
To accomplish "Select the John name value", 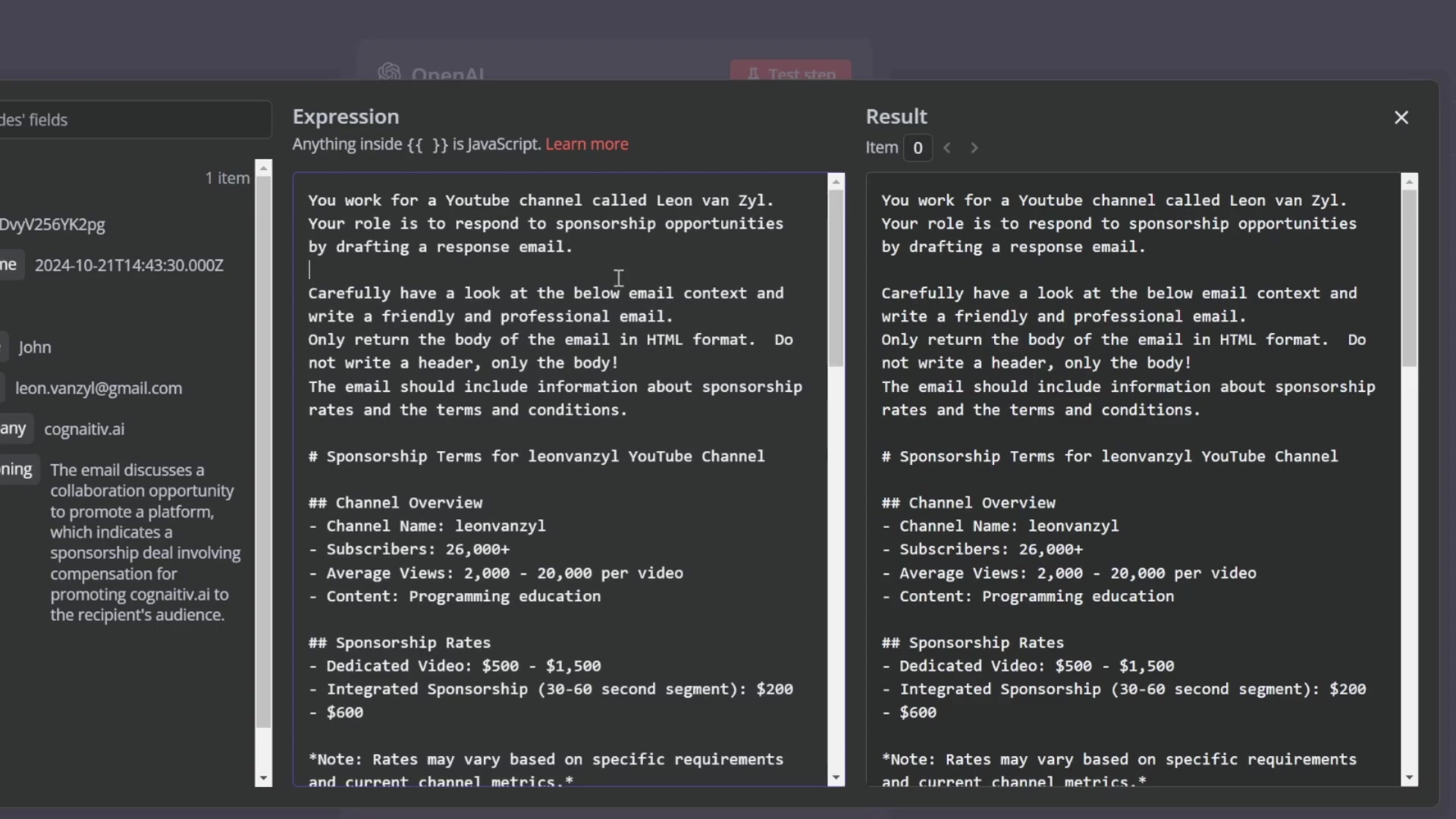I will click(35, 347).
